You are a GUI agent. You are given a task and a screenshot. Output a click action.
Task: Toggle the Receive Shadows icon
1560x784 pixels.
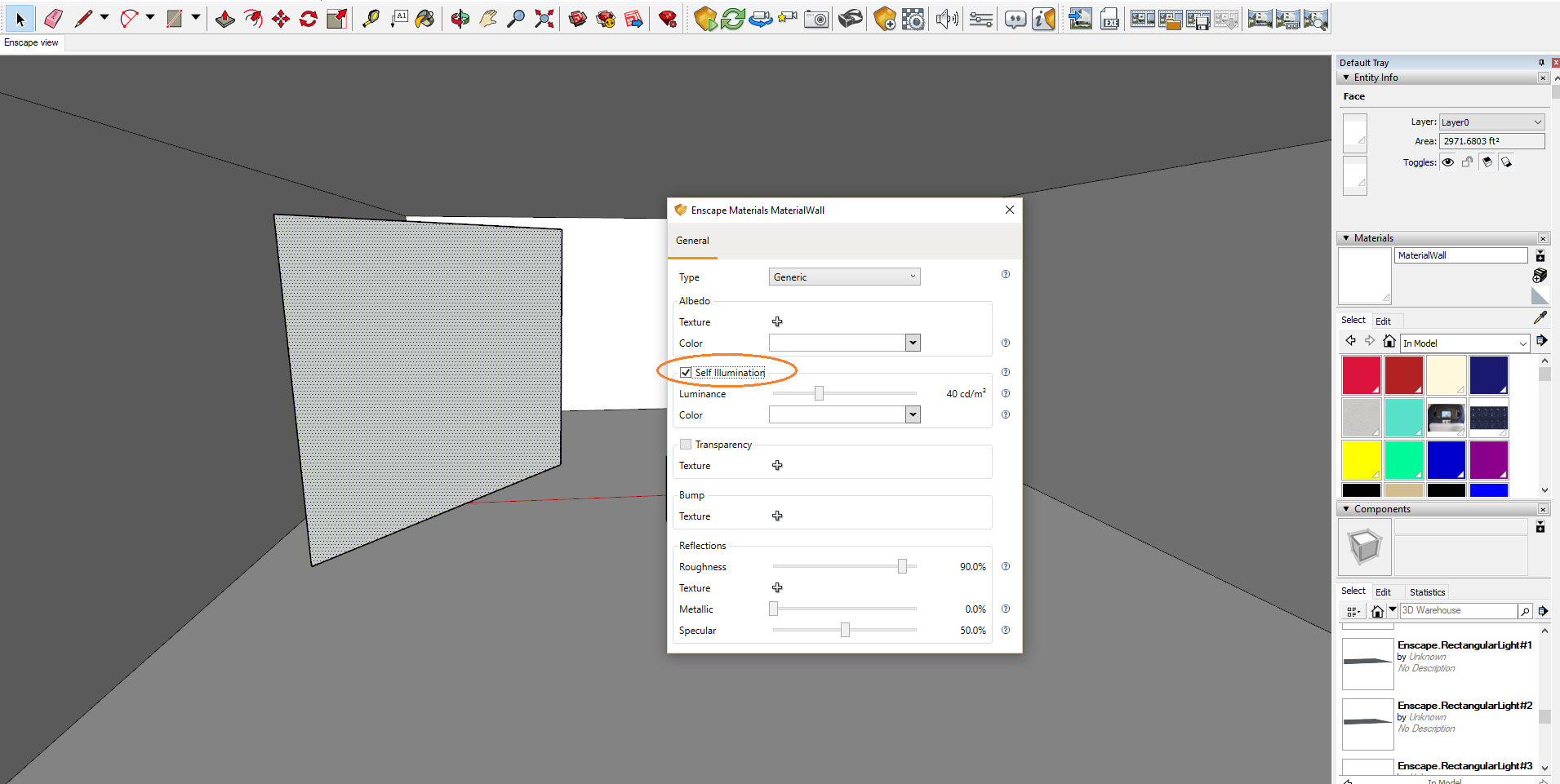(1487, 162)
